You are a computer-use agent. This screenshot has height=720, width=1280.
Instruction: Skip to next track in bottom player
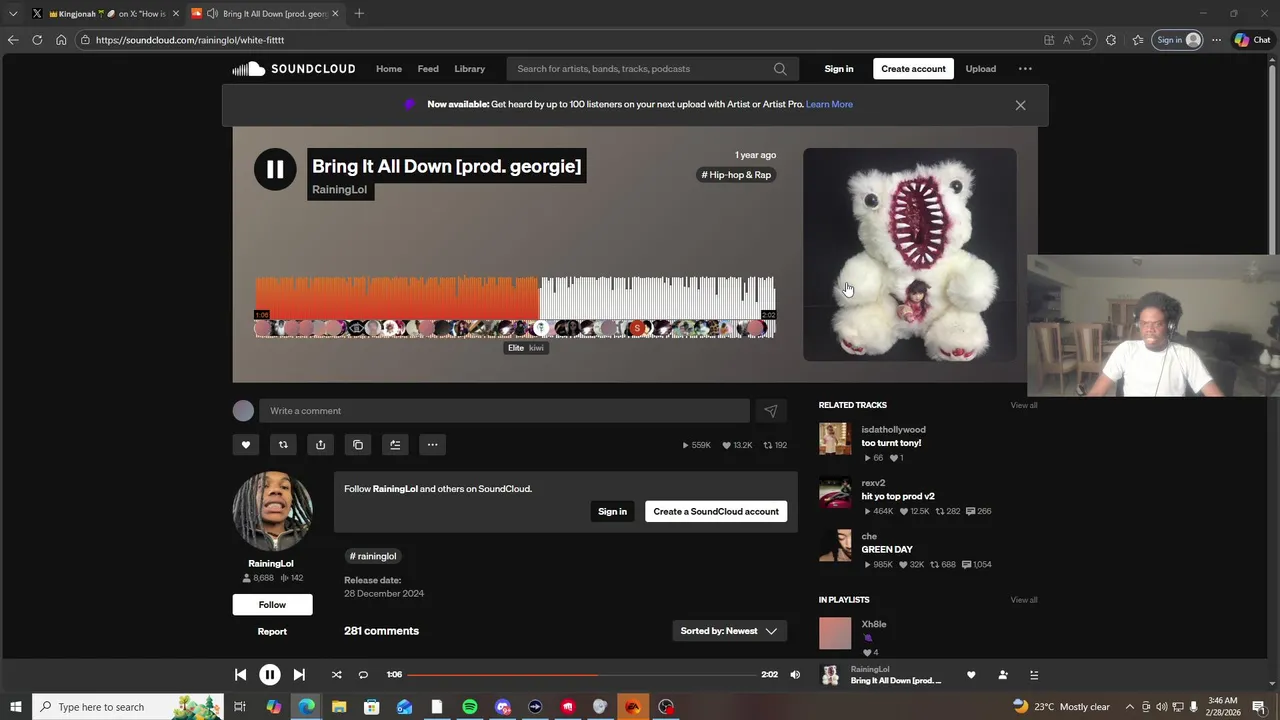299,675
